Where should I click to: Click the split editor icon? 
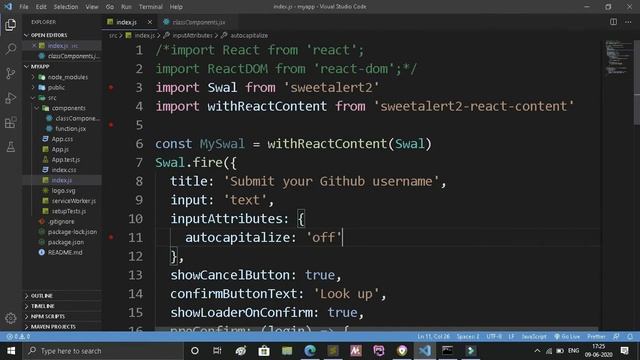(x=613, y=22)
